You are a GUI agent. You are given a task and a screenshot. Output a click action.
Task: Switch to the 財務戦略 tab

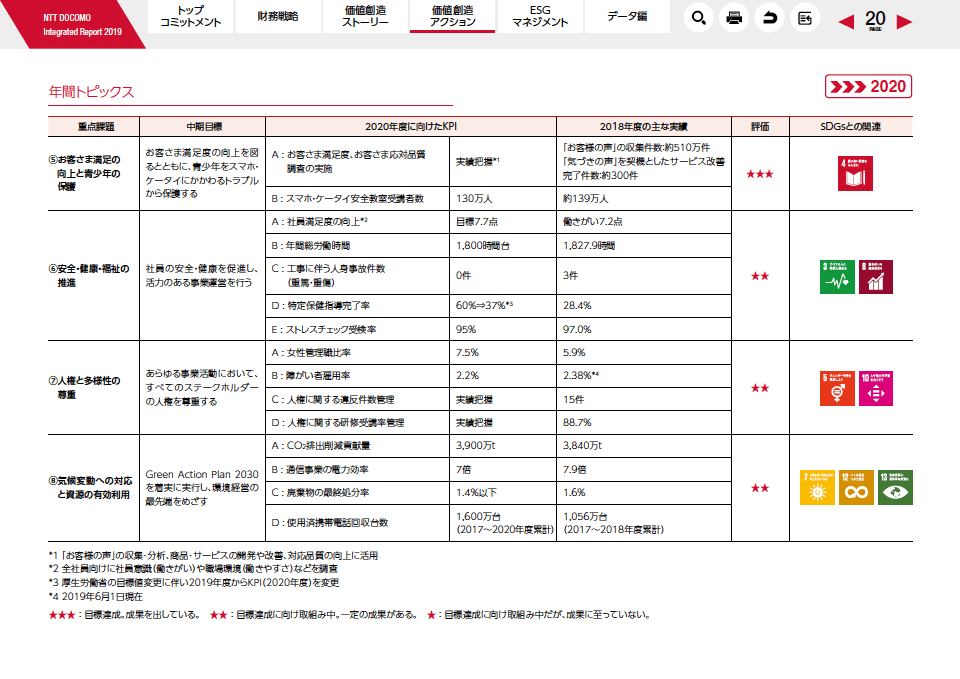[278, 16]
